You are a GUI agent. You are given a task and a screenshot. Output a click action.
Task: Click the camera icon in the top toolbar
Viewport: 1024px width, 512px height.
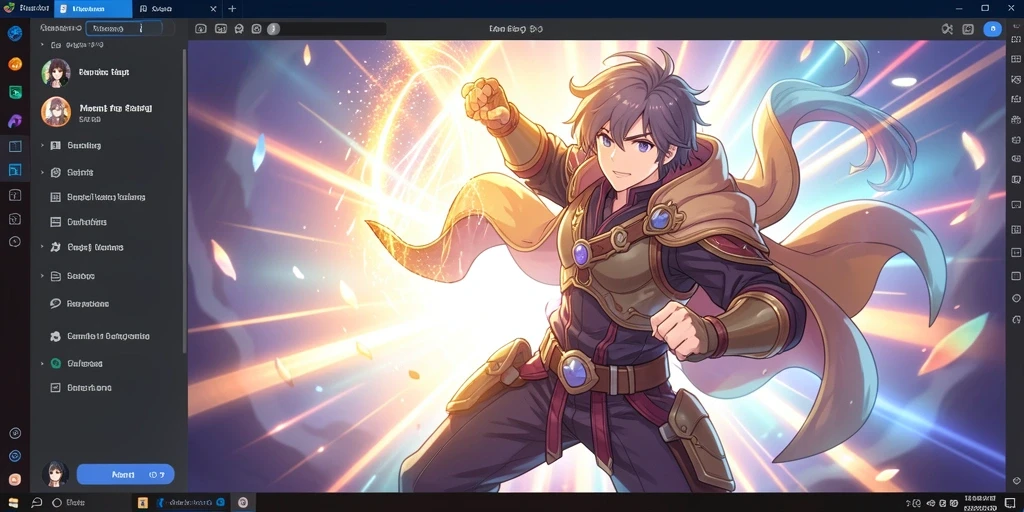pos(257,29)
